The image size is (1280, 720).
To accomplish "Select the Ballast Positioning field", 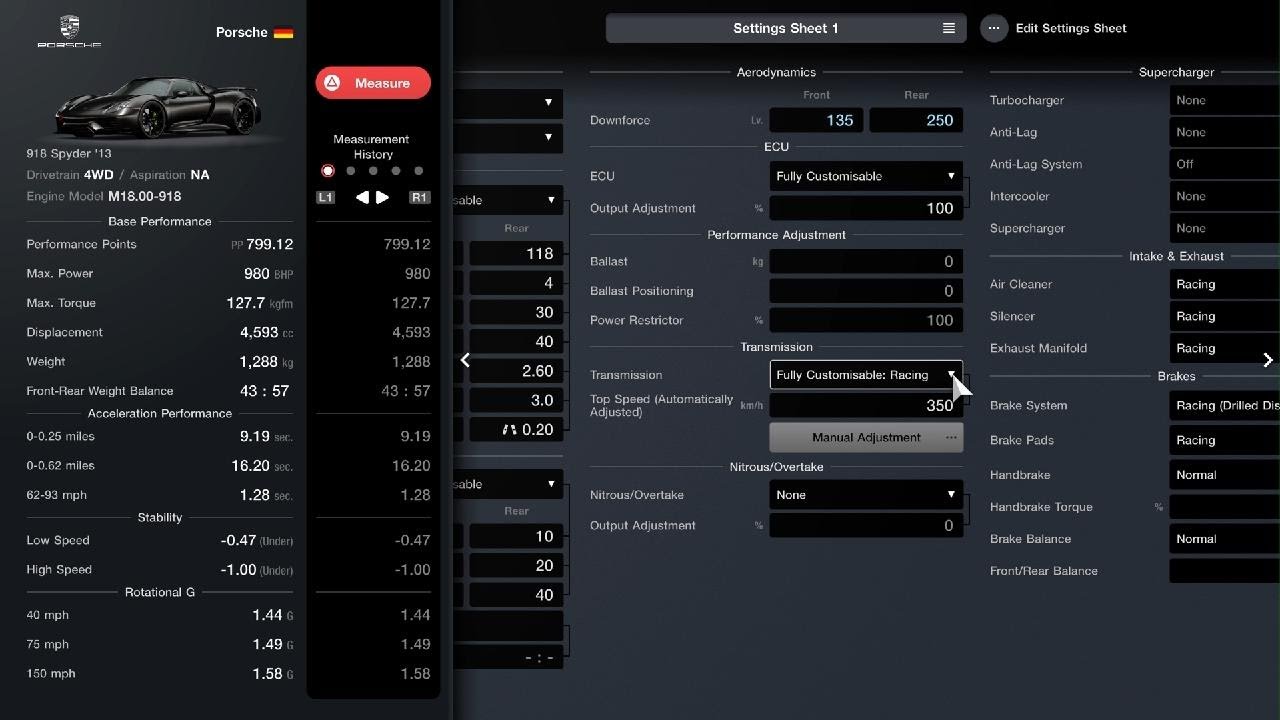I will coord(866,291).
